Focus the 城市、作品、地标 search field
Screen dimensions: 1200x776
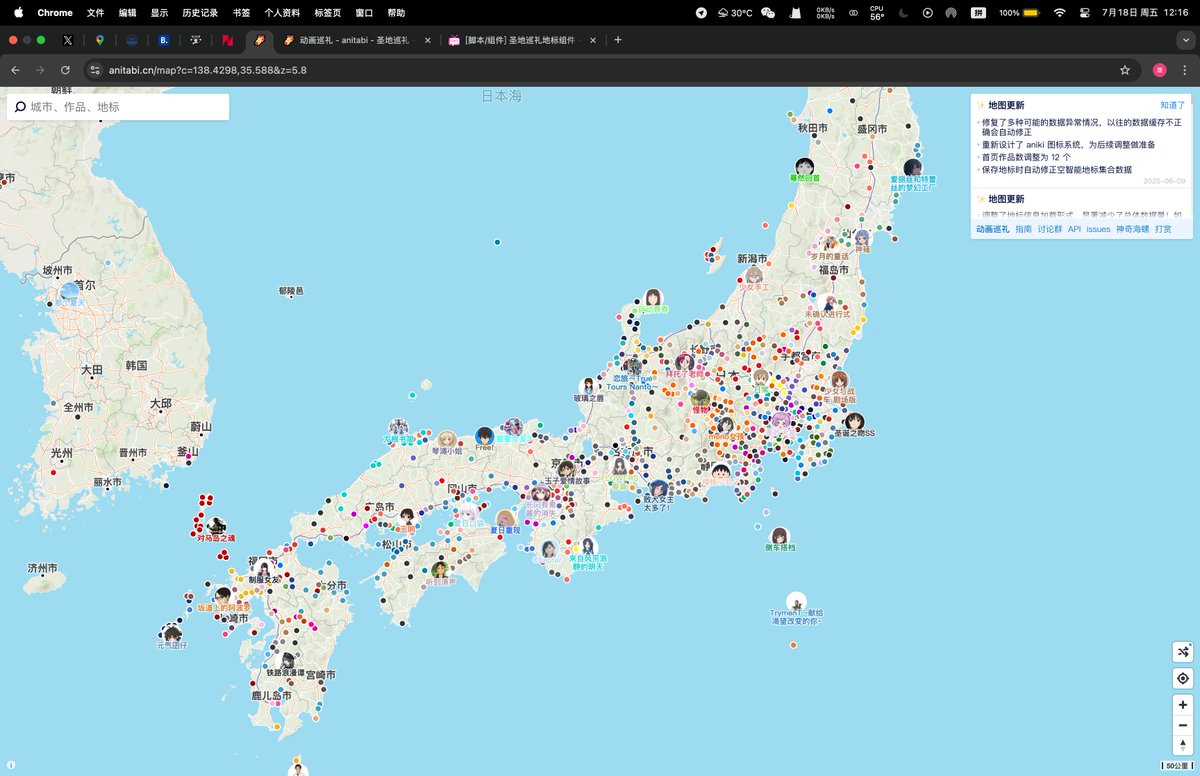[118, 107]
